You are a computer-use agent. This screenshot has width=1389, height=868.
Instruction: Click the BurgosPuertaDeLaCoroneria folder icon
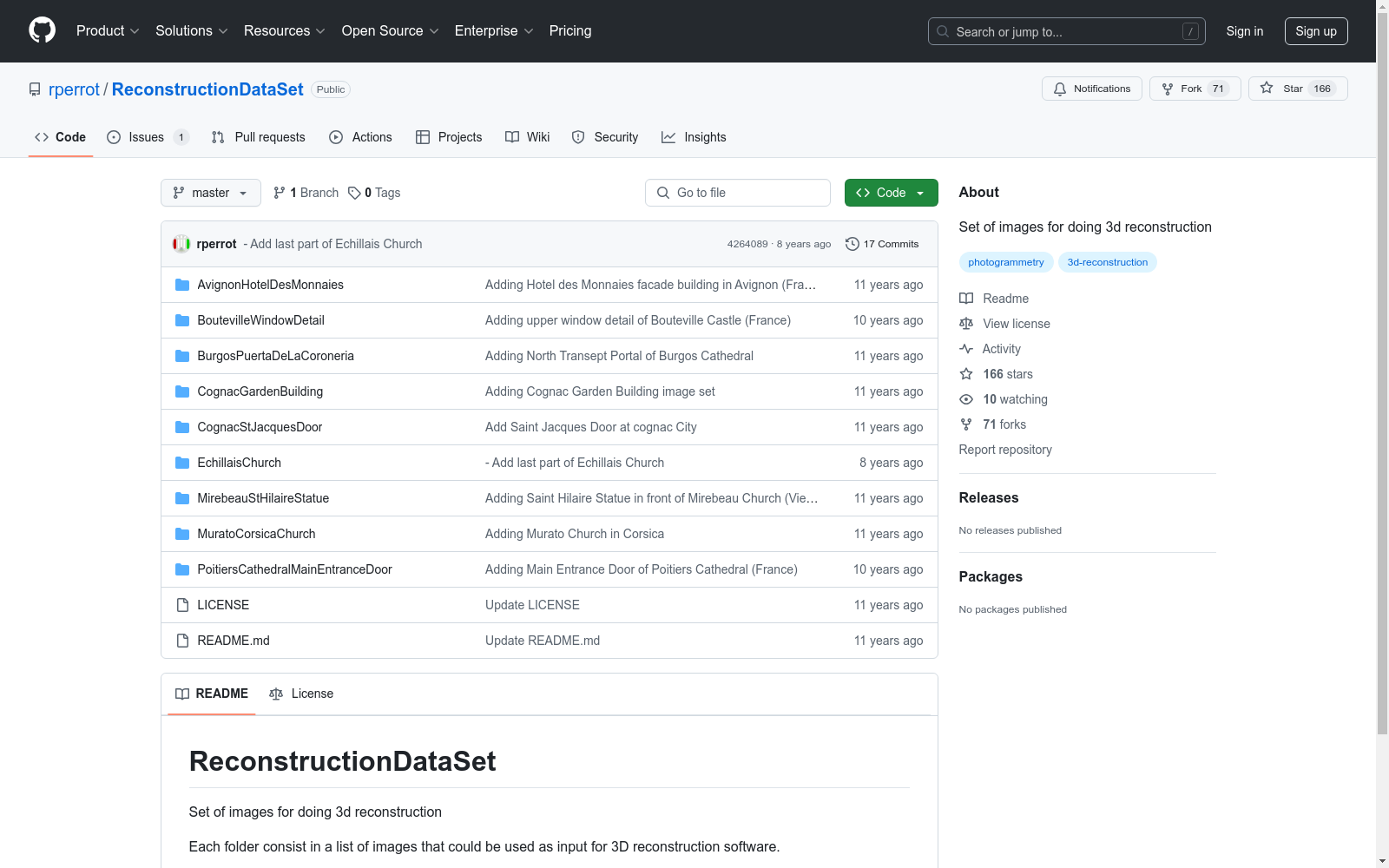[182, 356]
